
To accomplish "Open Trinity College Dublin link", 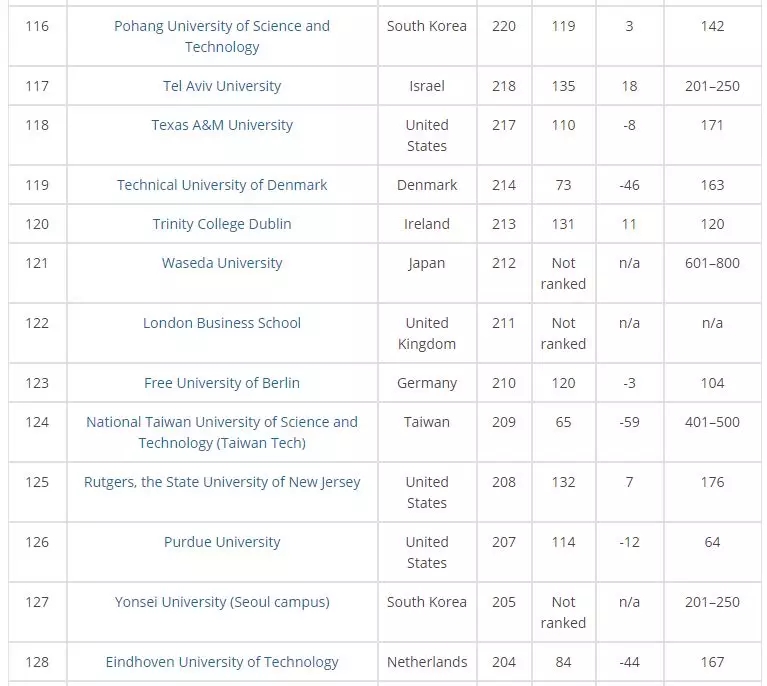I will click(x=222, y=224).
